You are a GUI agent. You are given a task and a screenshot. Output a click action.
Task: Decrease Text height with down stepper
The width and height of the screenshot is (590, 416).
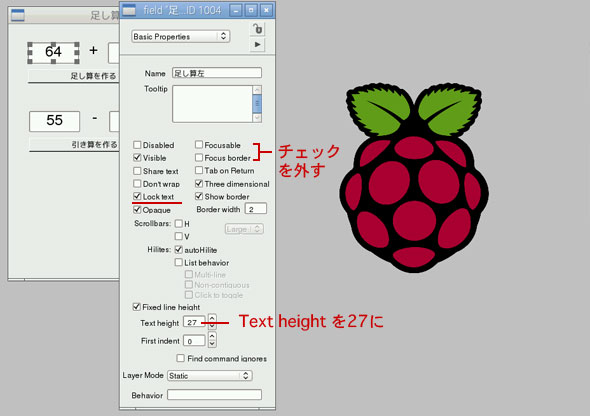pos(212,325)
